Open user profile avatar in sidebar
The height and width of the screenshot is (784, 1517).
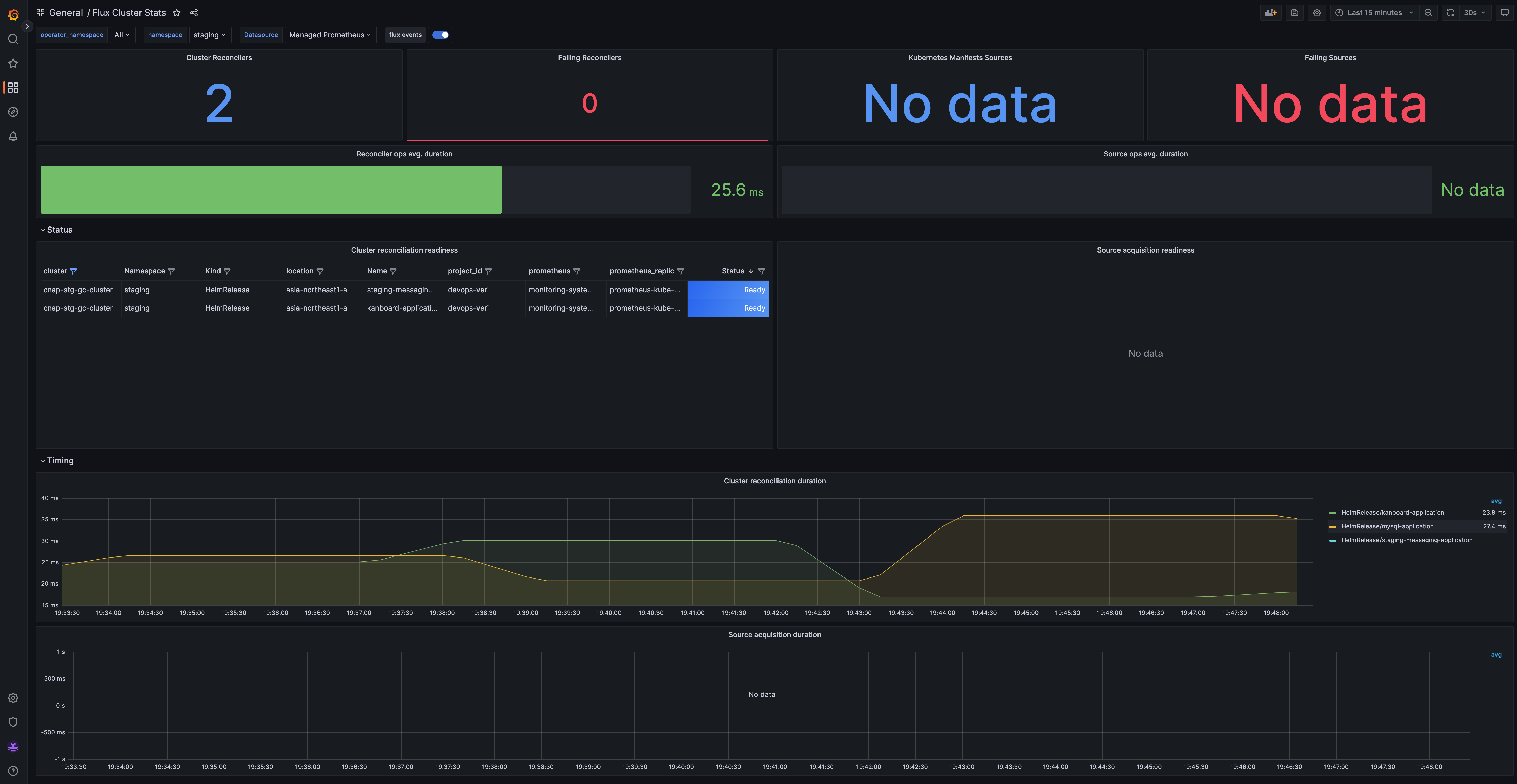[13, 747]
